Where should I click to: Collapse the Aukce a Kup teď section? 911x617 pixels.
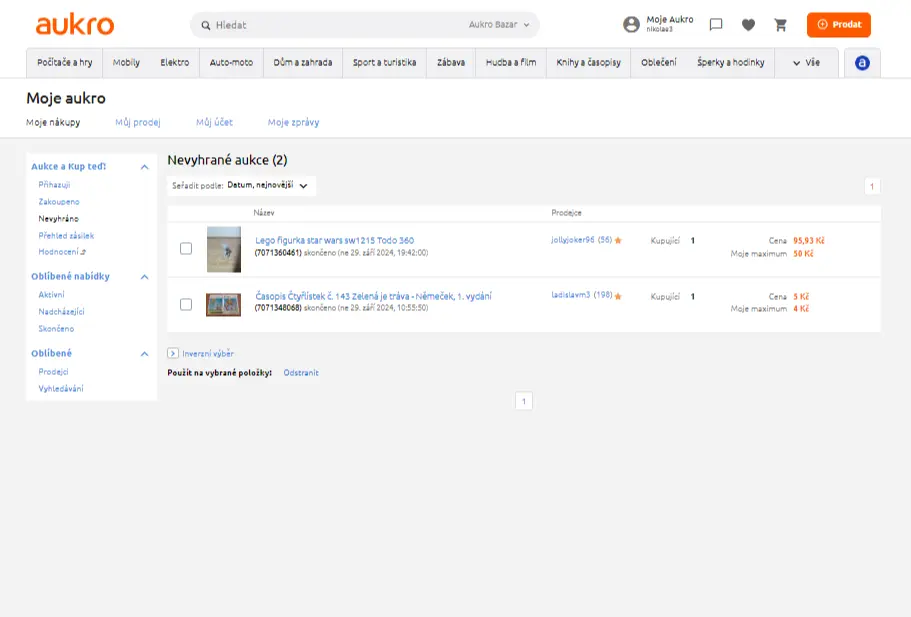coord(145,167)
